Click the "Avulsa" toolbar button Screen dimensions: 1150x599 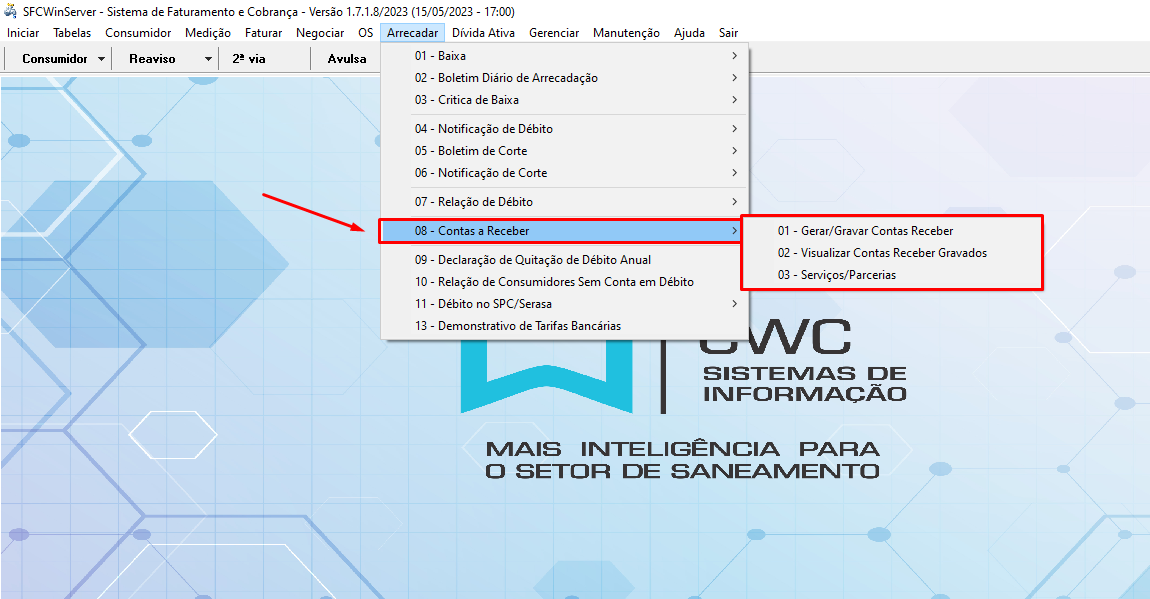tap(346, 58)
